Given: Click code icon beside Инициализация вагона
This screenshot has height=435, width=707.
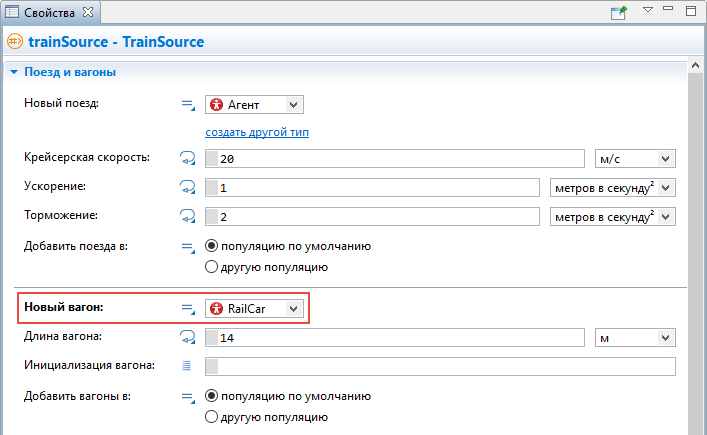Looking at the screenshot, I should click(x=186, y=366).
